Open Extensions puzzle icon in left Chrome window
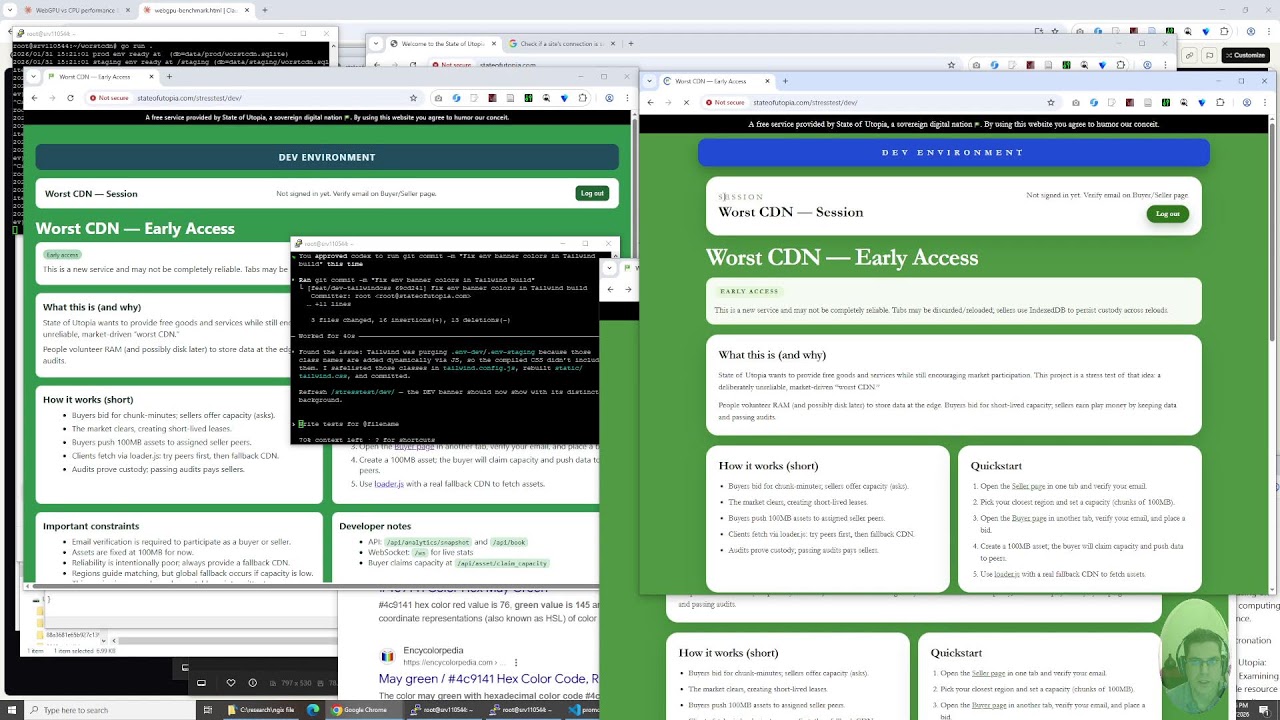The image size is (1280, 720). coord(582,98)
